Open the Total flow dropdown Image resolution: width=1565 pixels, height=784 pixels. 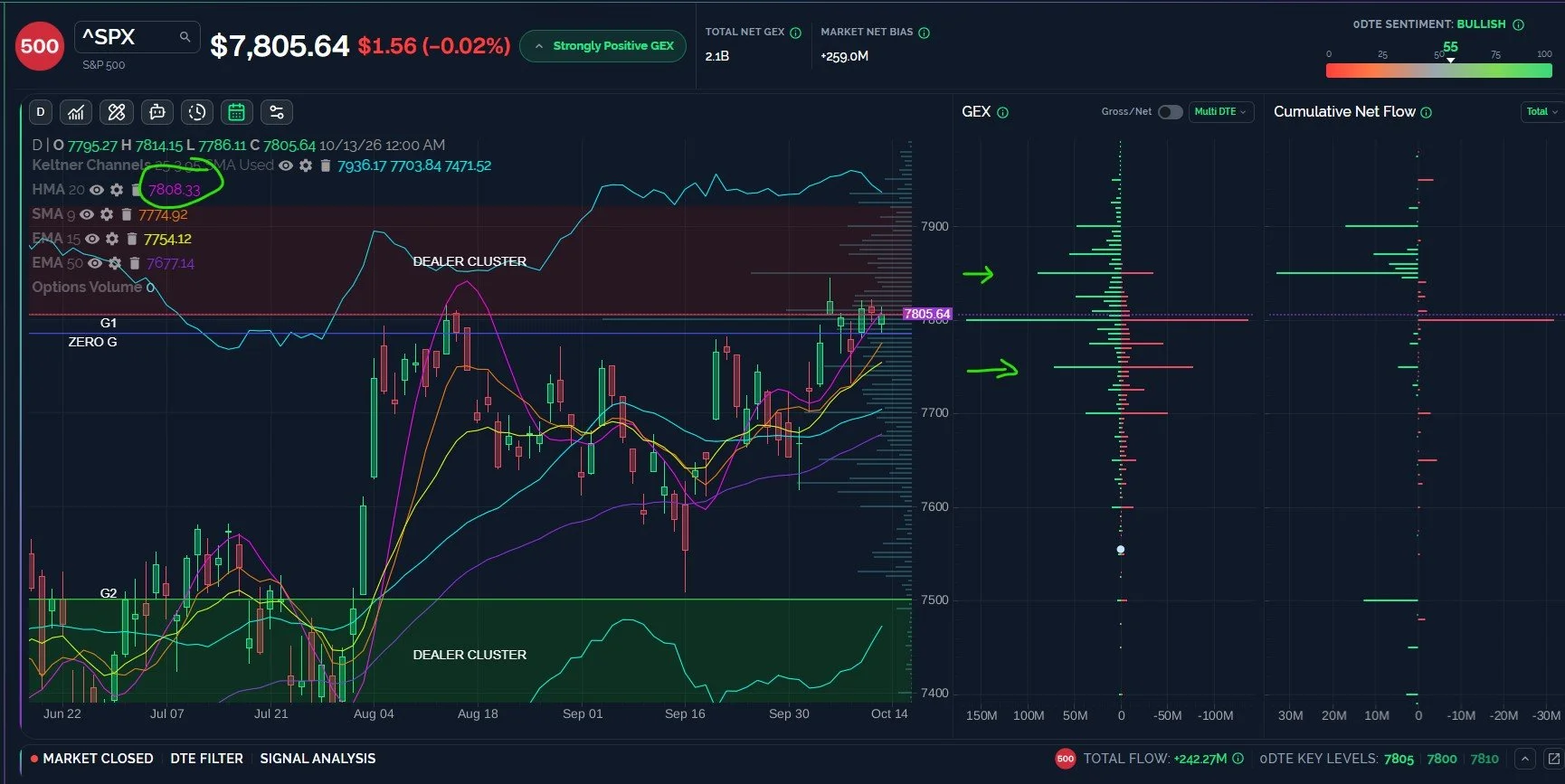(1542, 112)
